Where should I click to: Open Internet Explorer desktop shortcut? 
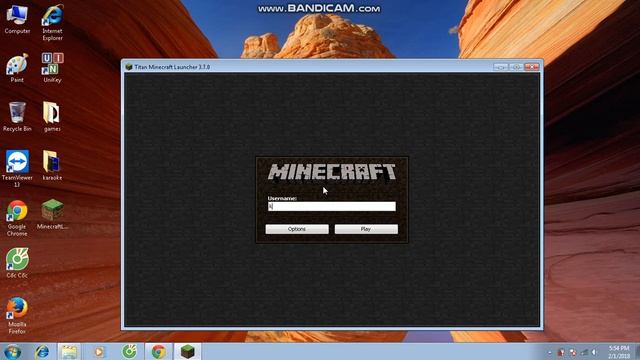coord(52,22)
